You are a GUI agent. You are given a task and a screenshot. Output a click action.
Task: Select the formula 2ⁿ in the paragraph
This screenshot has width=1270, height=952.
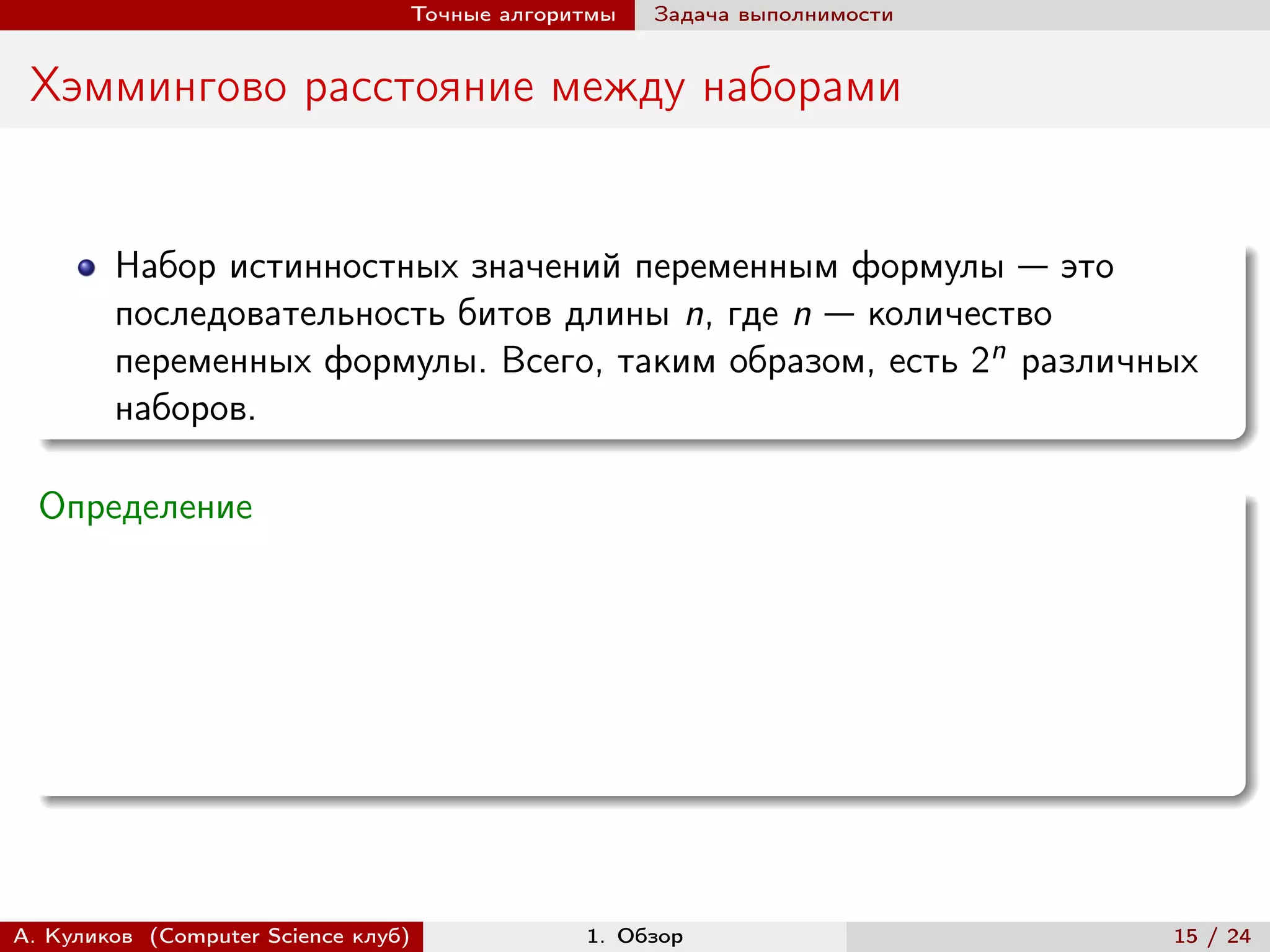pos(988,359)
